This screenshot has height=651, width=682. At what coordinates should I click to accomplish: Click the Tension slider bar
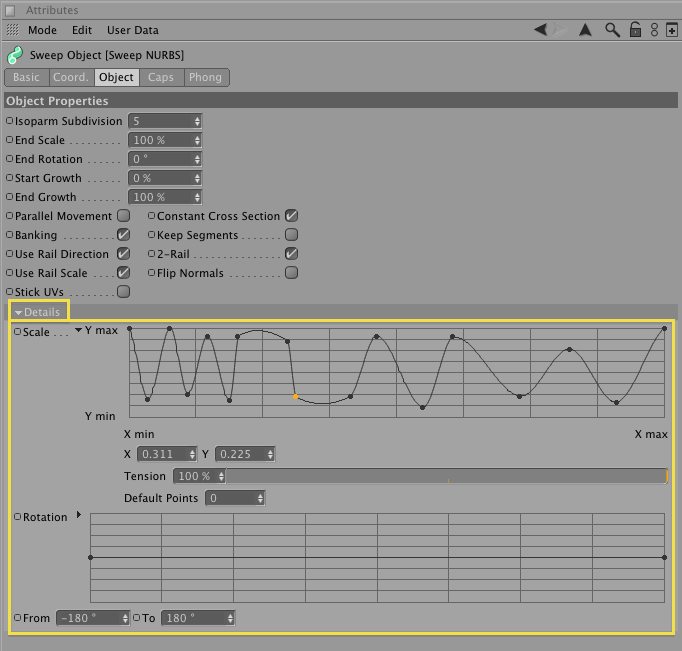[446, 476]
